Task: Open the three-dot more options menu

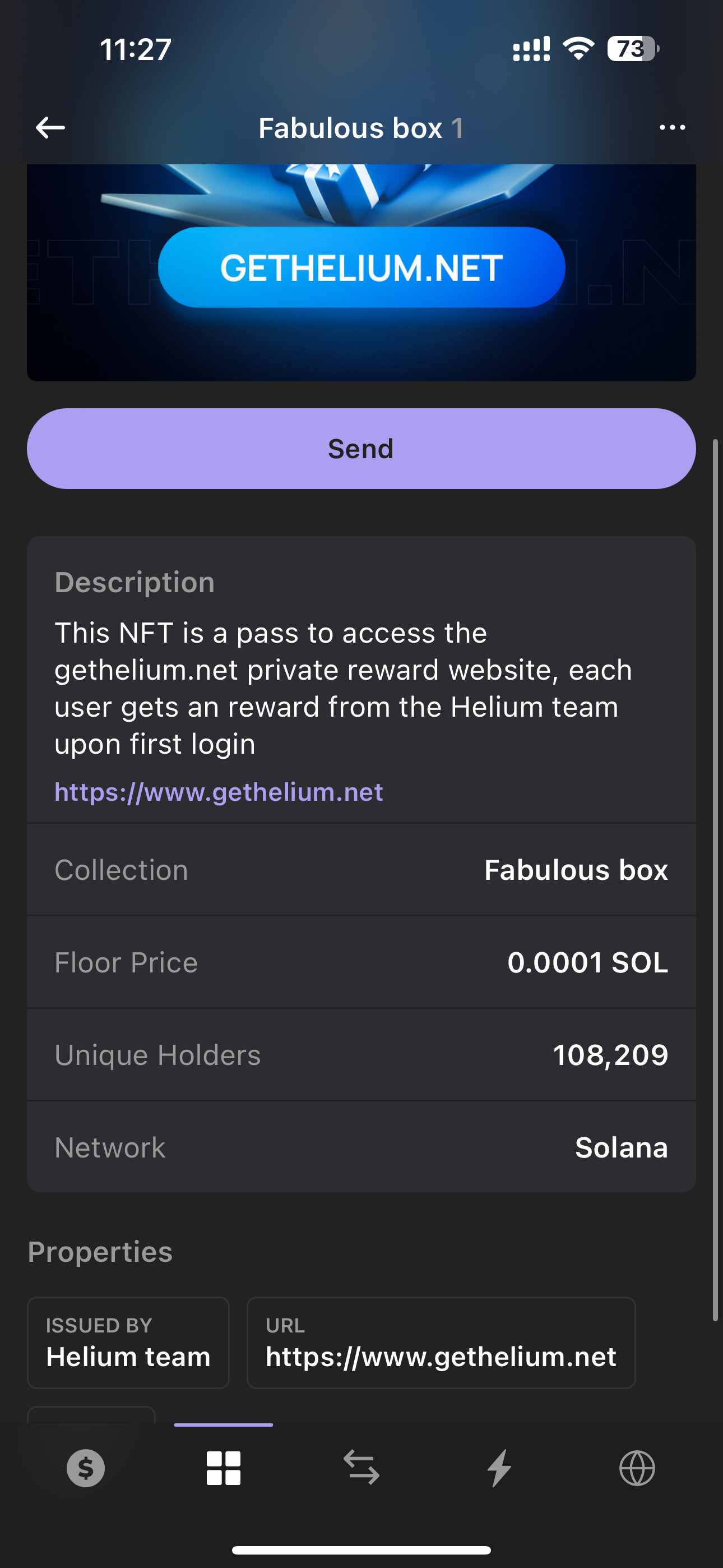Action: (672, 128)
